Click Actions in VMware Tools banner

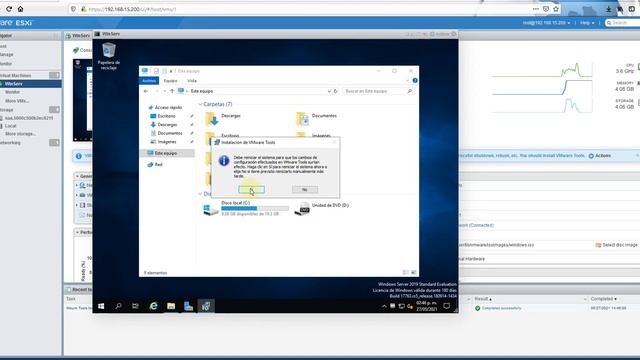[600, 156]
